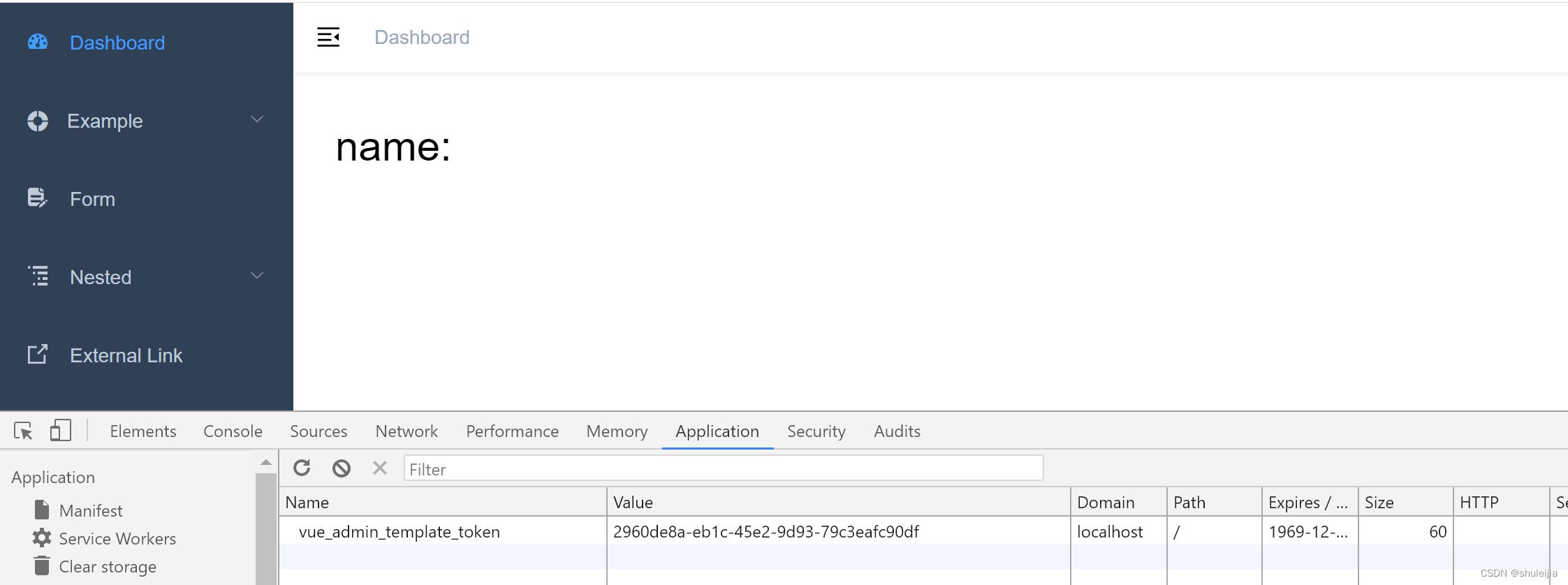Sort cookies by Size column
This screenshot has height=585, width=1568.
1406,502
